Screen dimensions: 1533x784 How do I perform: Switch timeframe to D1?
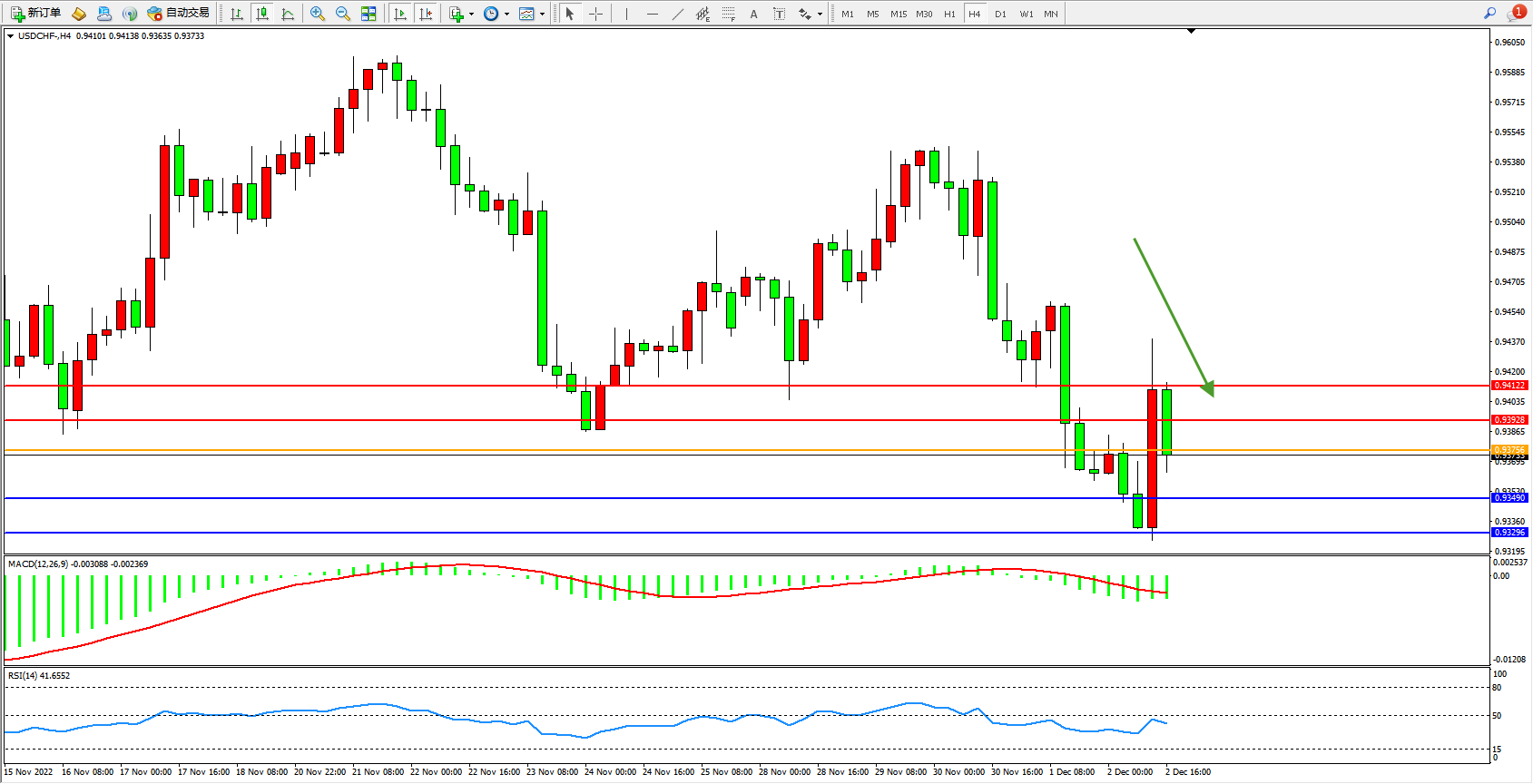tap(1000, 14)
